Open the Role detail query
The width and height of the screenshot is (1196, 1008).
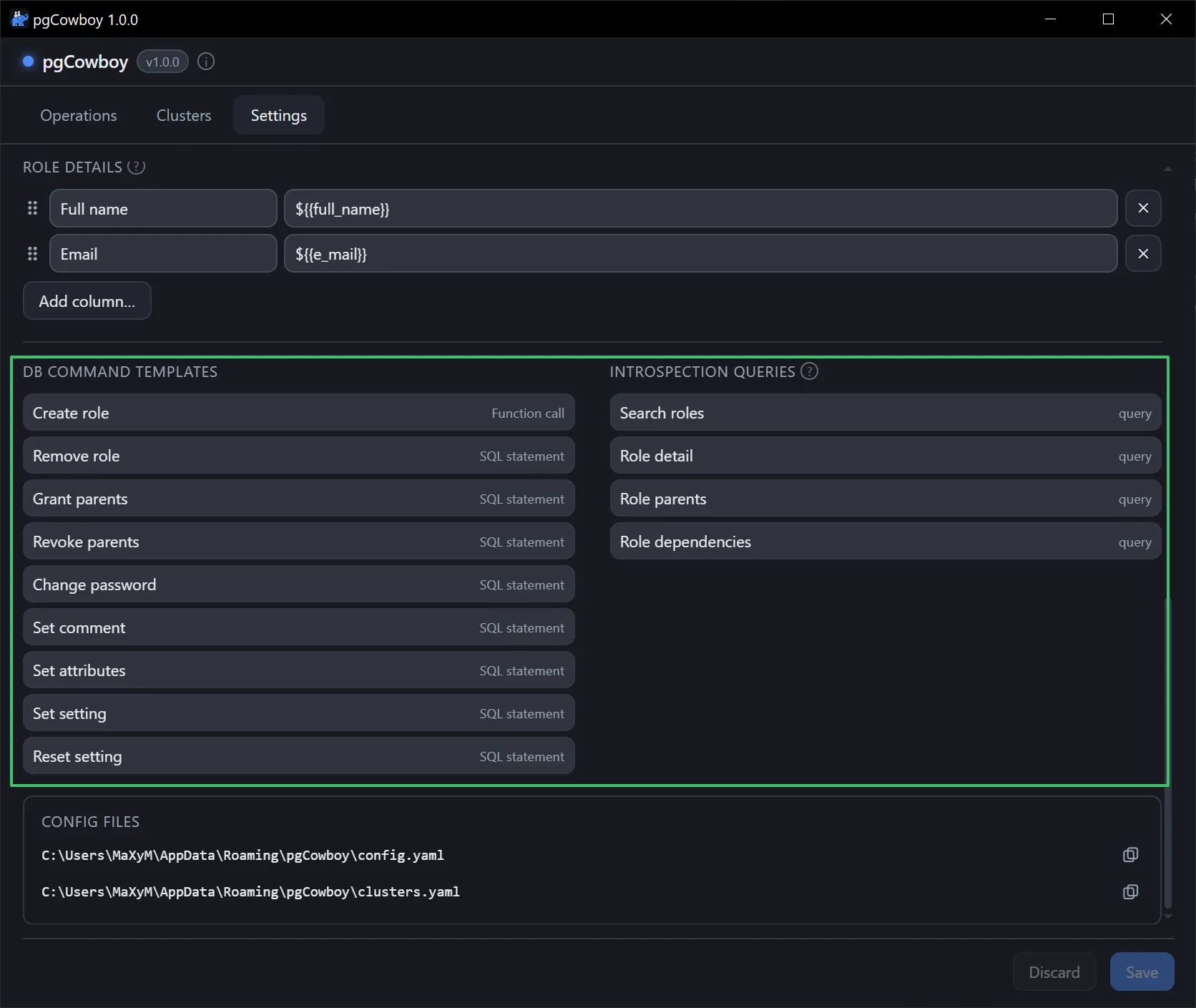coord(886,456)
